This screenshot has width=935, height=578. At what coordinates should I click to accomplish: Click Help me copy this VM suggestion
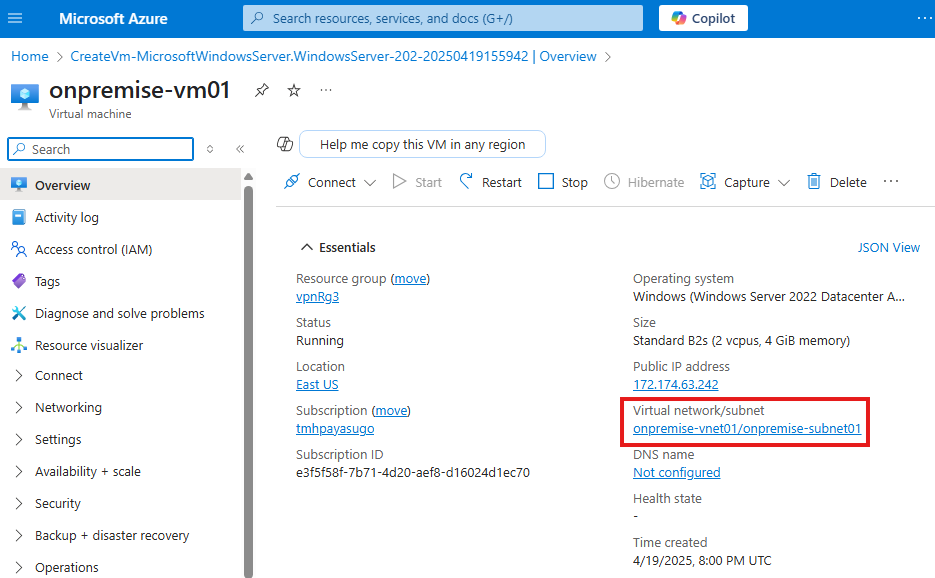coord(422,144)
